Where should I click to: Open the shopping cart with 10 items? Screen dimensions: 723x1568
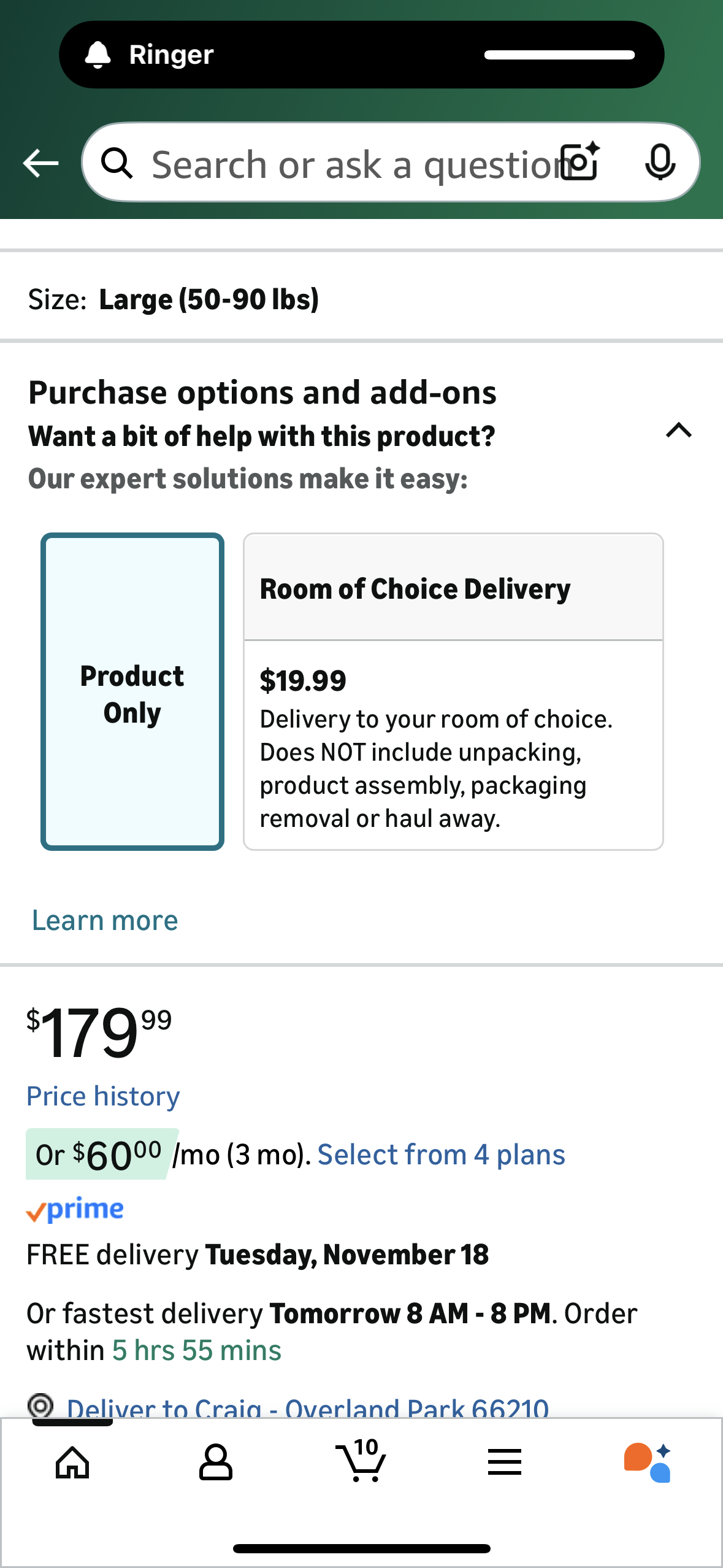[x=362, y=1461]
